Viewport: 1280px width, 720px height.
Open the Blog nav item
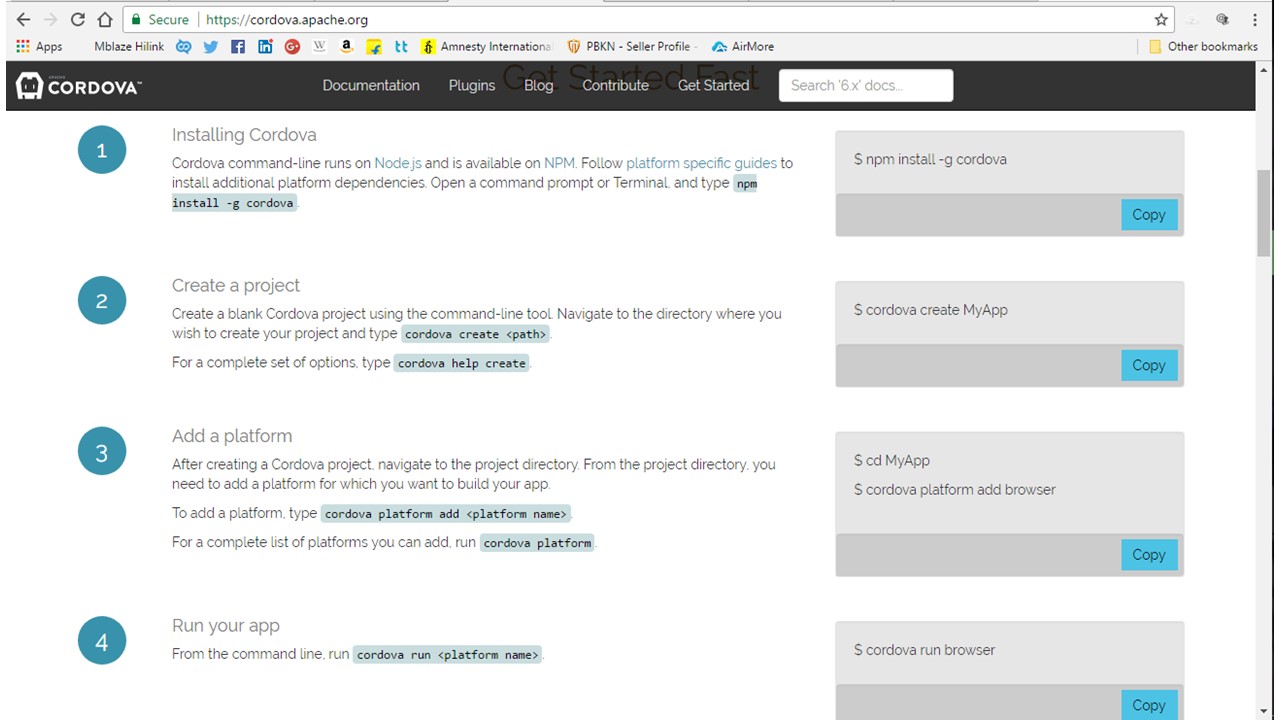[538, 85]
